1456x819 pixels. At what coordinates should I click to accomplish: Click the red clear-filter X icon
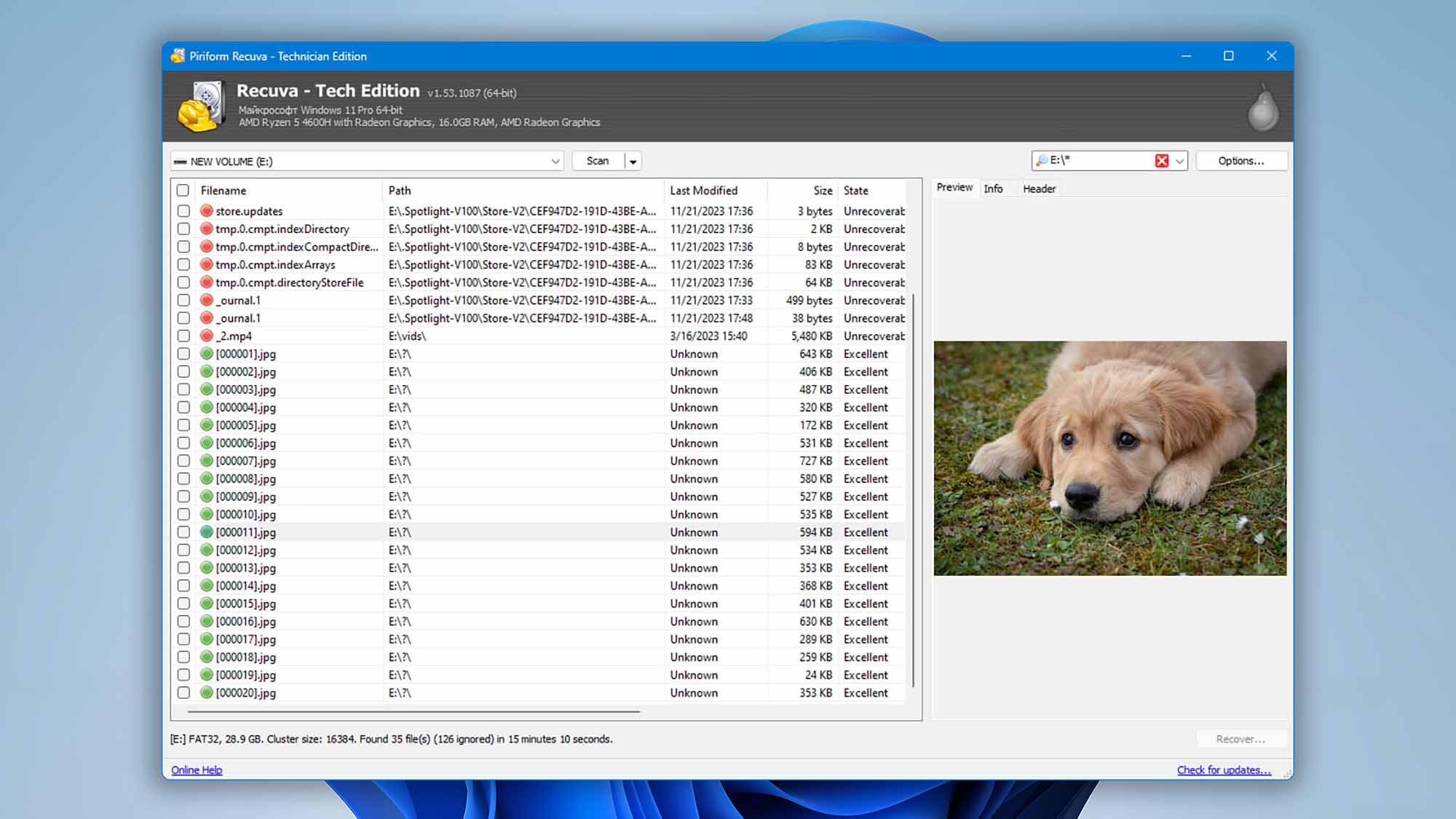point(1161,161)
